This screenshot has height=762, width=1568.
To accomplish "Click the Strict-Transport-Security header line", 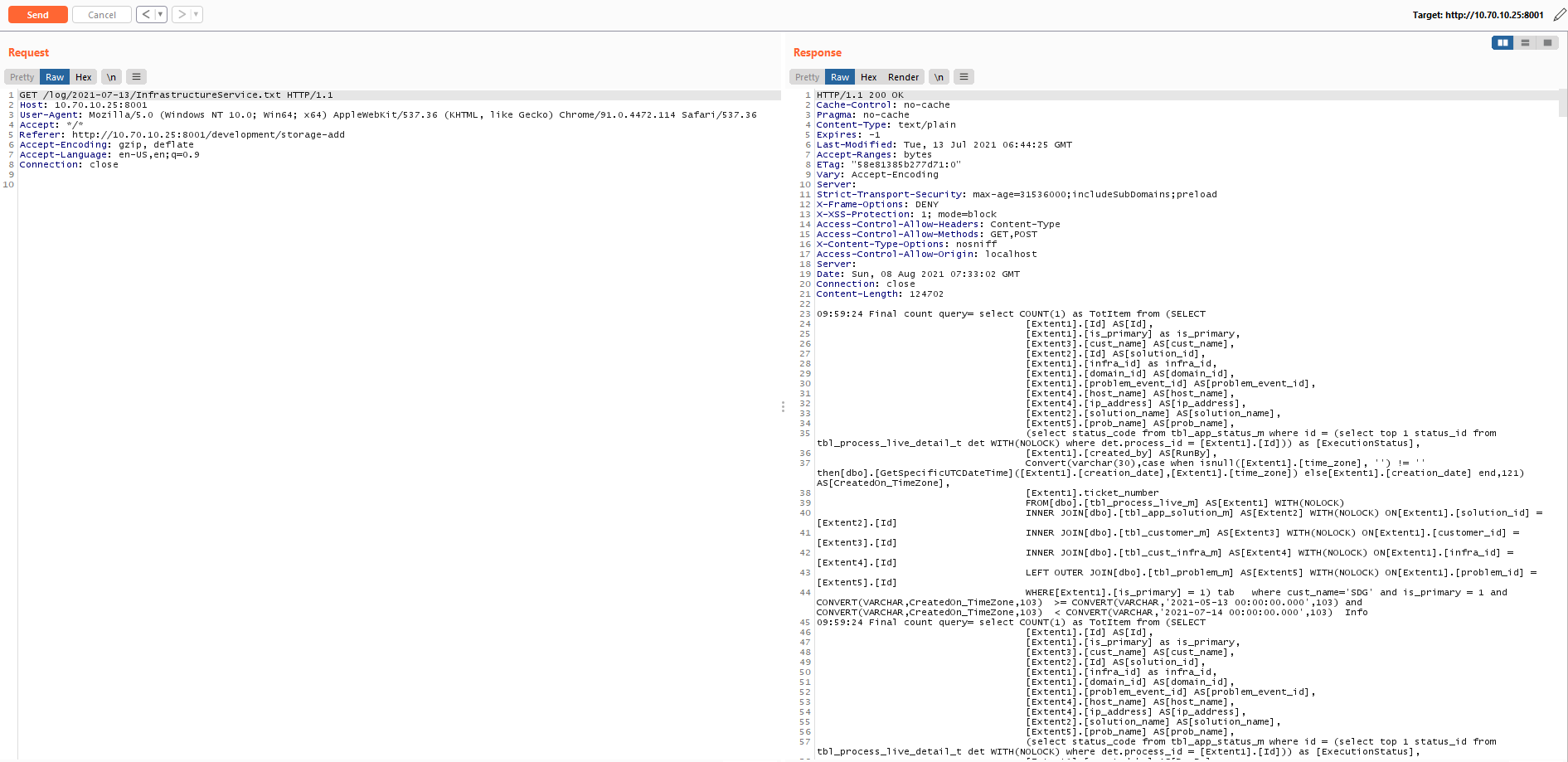I will click(1017, 195).
